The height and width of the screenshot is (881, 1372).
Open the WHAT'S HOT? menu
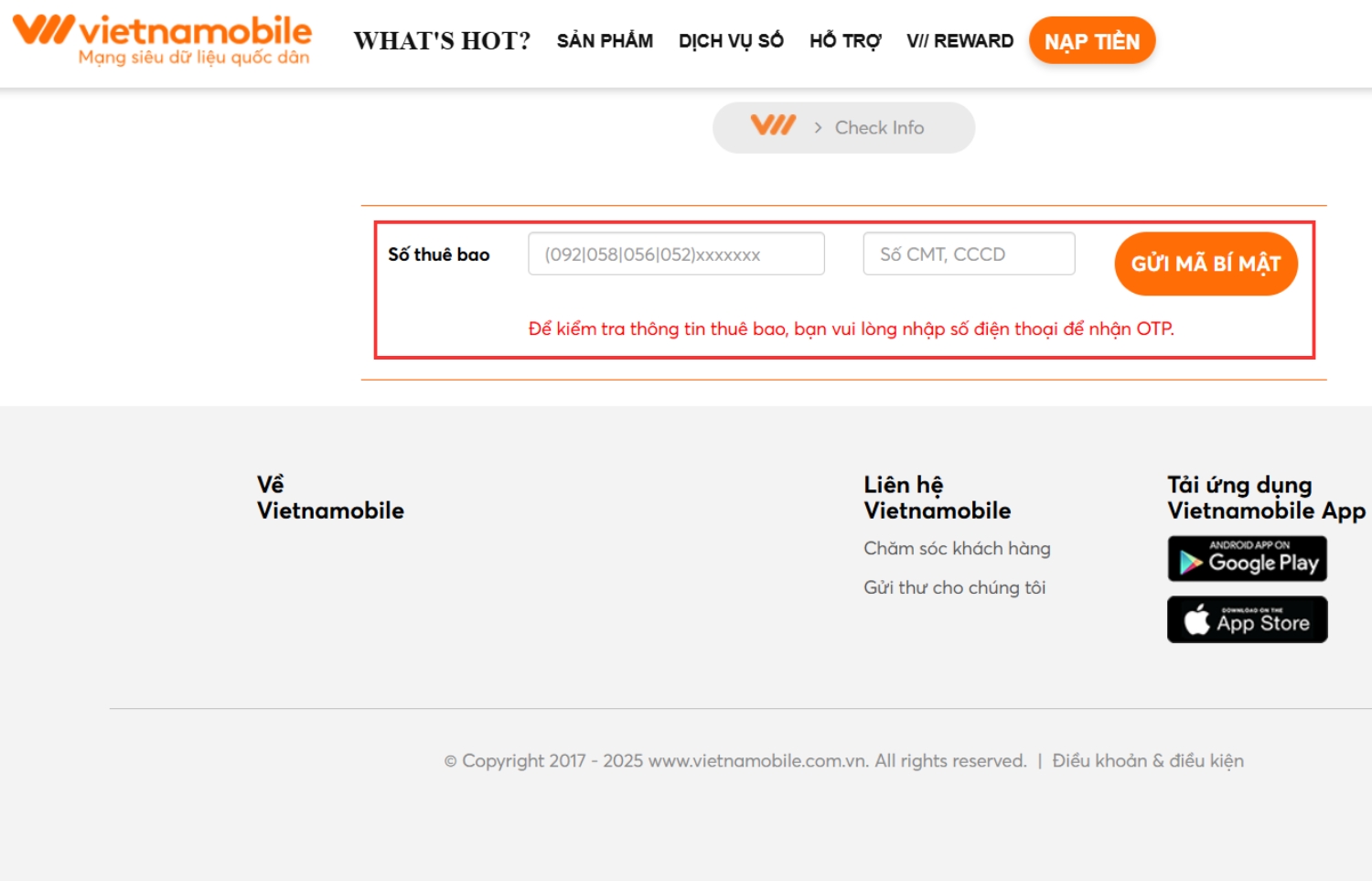coord(442,41)
